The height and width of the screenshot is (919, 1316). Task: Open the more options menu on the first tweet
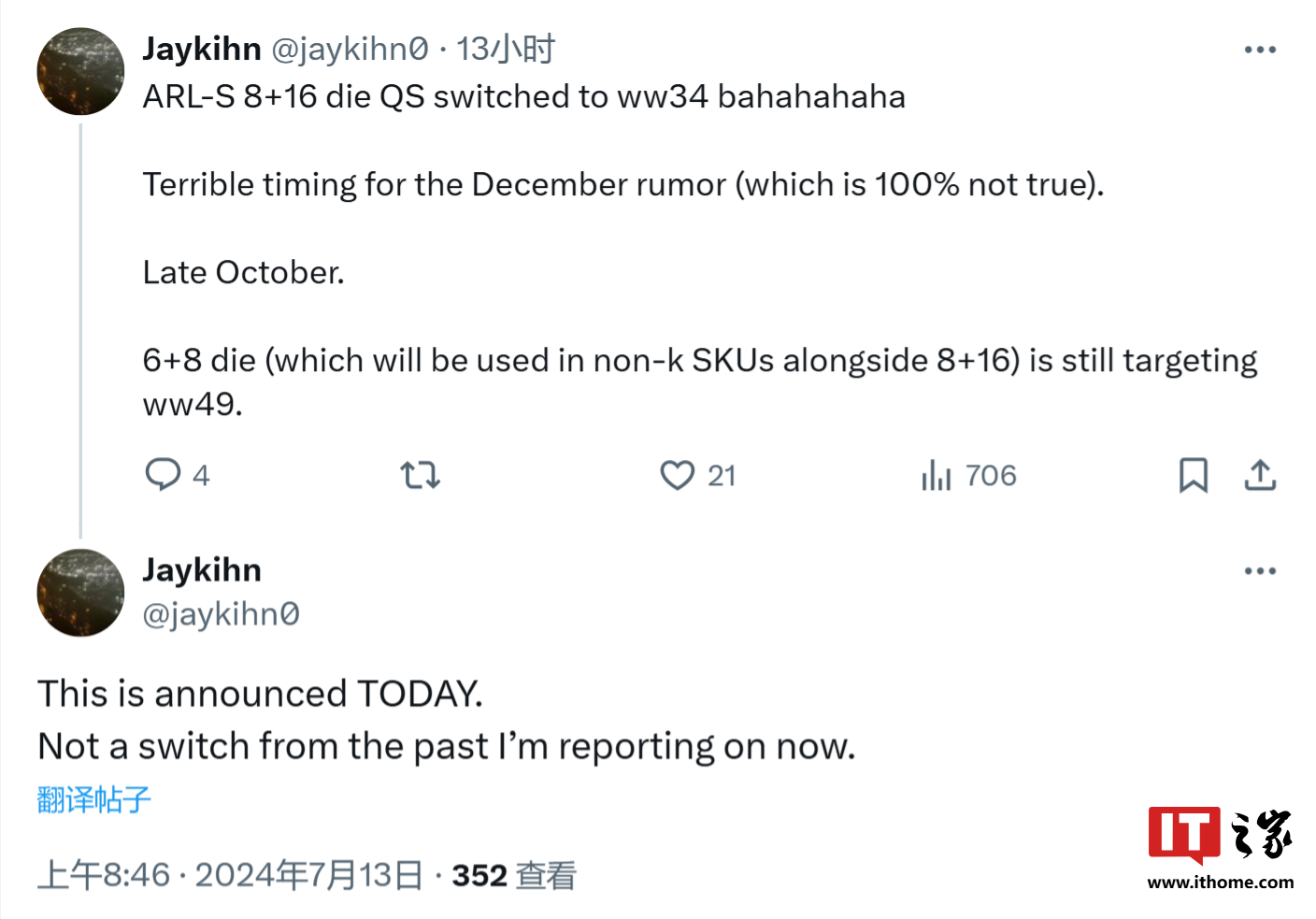click(x=1260, y=50)
